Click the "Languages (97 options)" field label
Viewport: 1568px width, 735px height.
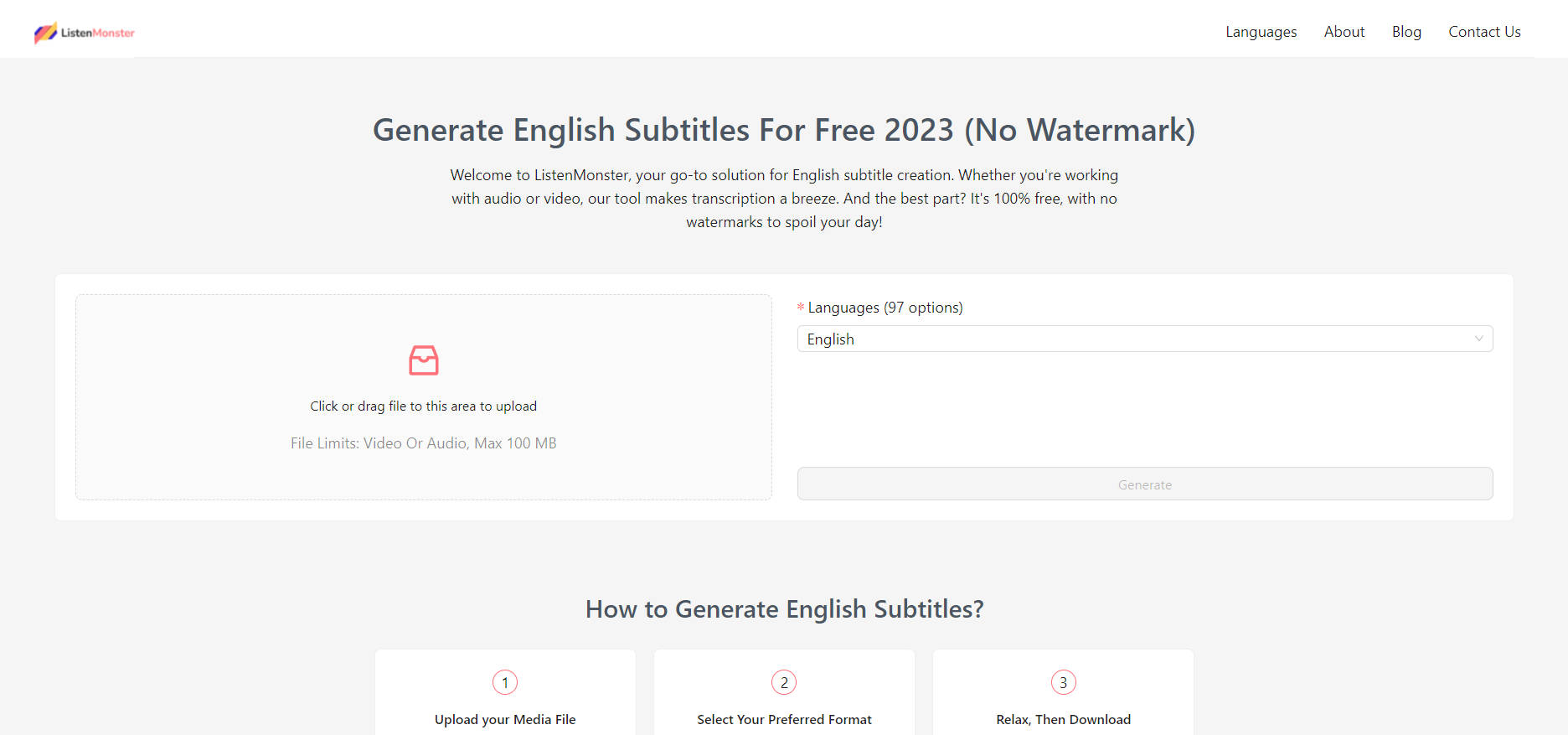click(885, 308)
